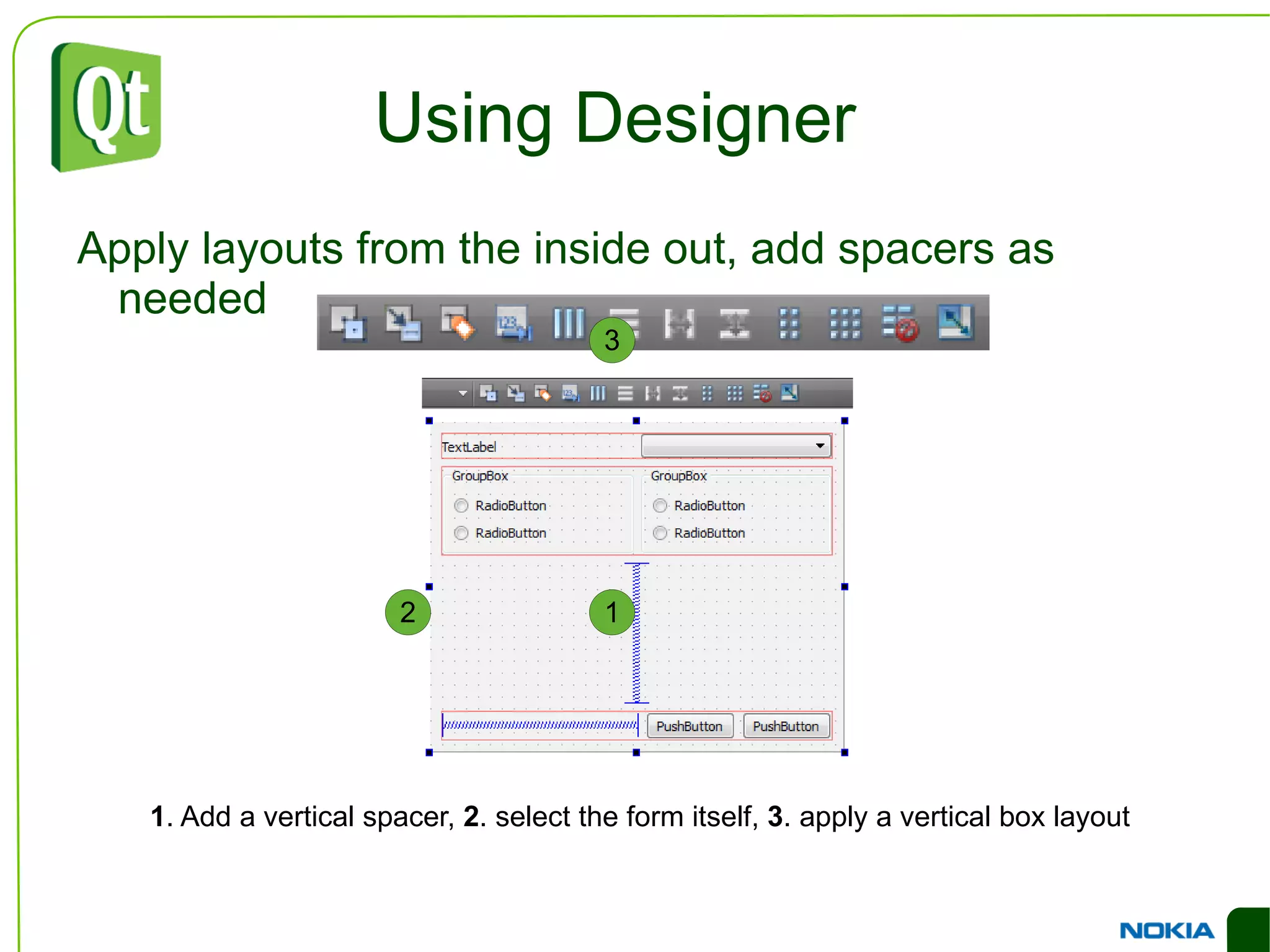This screenshot has width=1270, height=952.
Task: Select the blue vertical spacer on the form
Action: (636, 633)
